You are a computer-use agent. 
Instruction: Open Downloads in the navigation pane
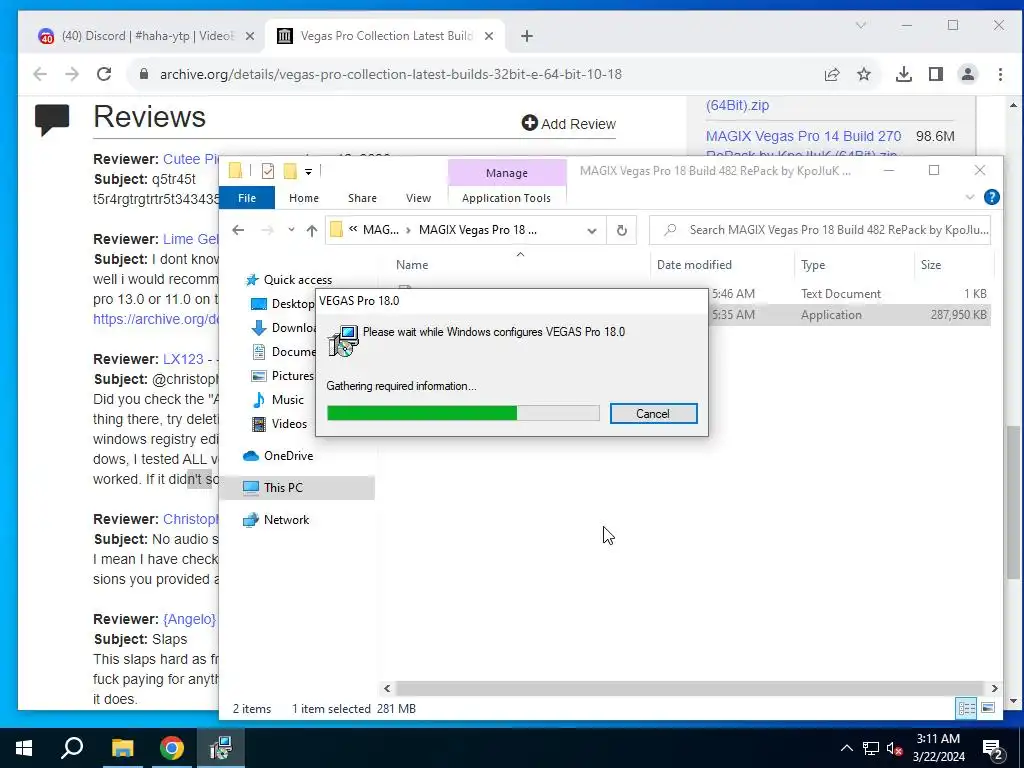tap(283, 328)
